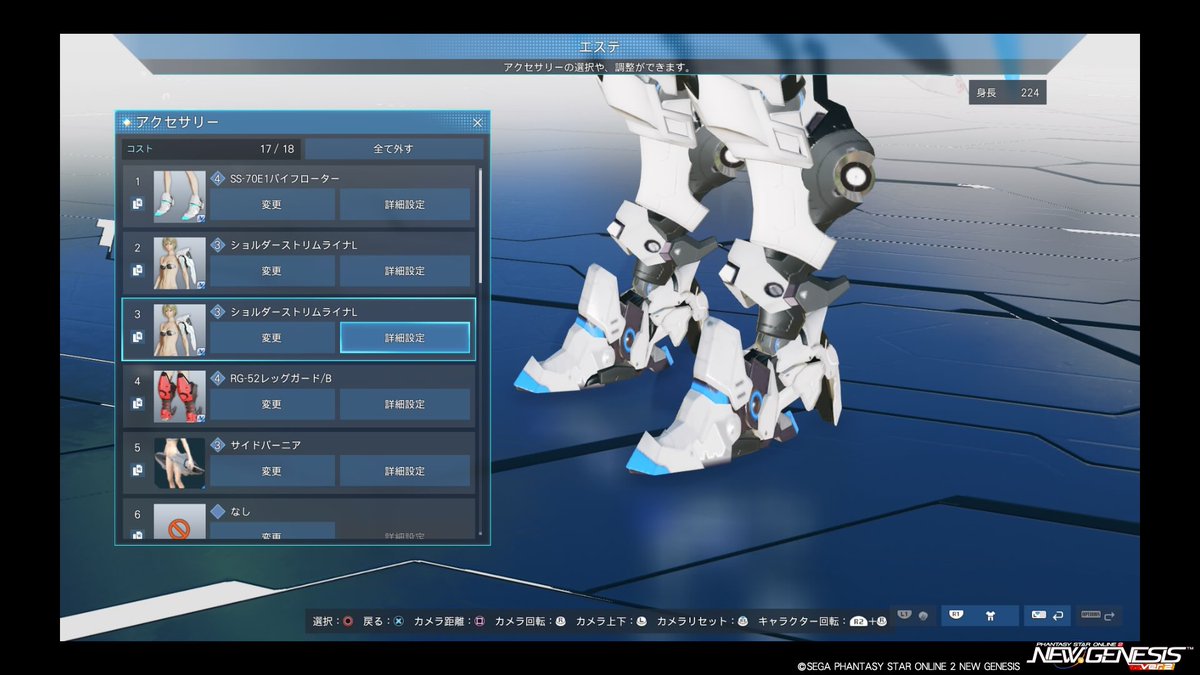Select the サイドバーニア thumbnail
The height and width of the screenshot is (675, 1200).
click(x=180, y=463)
